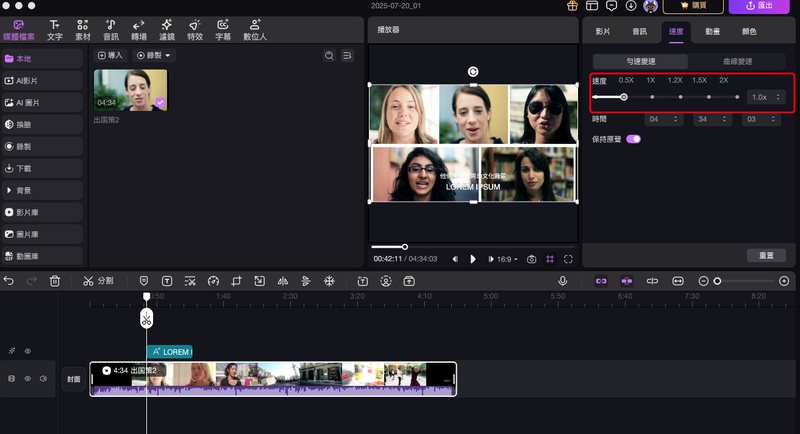Open the user avatar profile
This screenshot has width=800, height=434.
coord(651,6)
